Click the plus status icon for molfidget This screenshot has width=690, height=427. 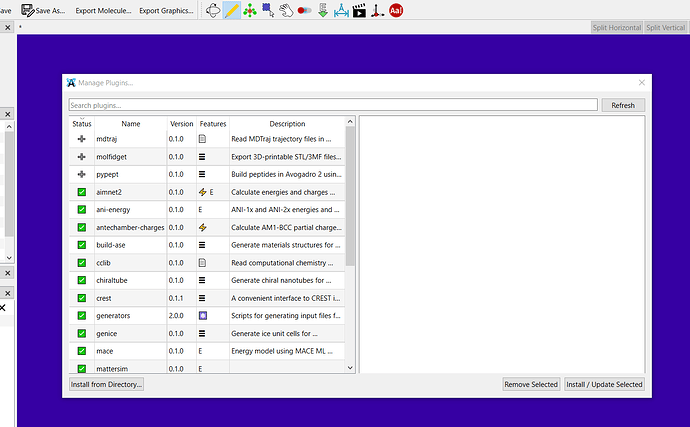point(81,157)
